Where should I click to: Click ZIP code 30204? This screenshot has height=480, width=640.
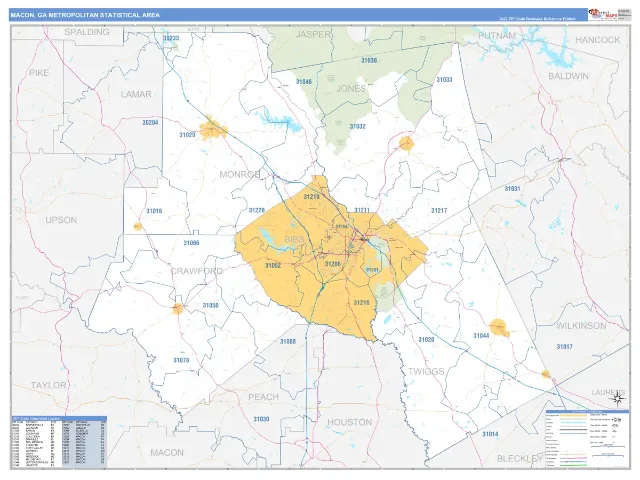150,122
